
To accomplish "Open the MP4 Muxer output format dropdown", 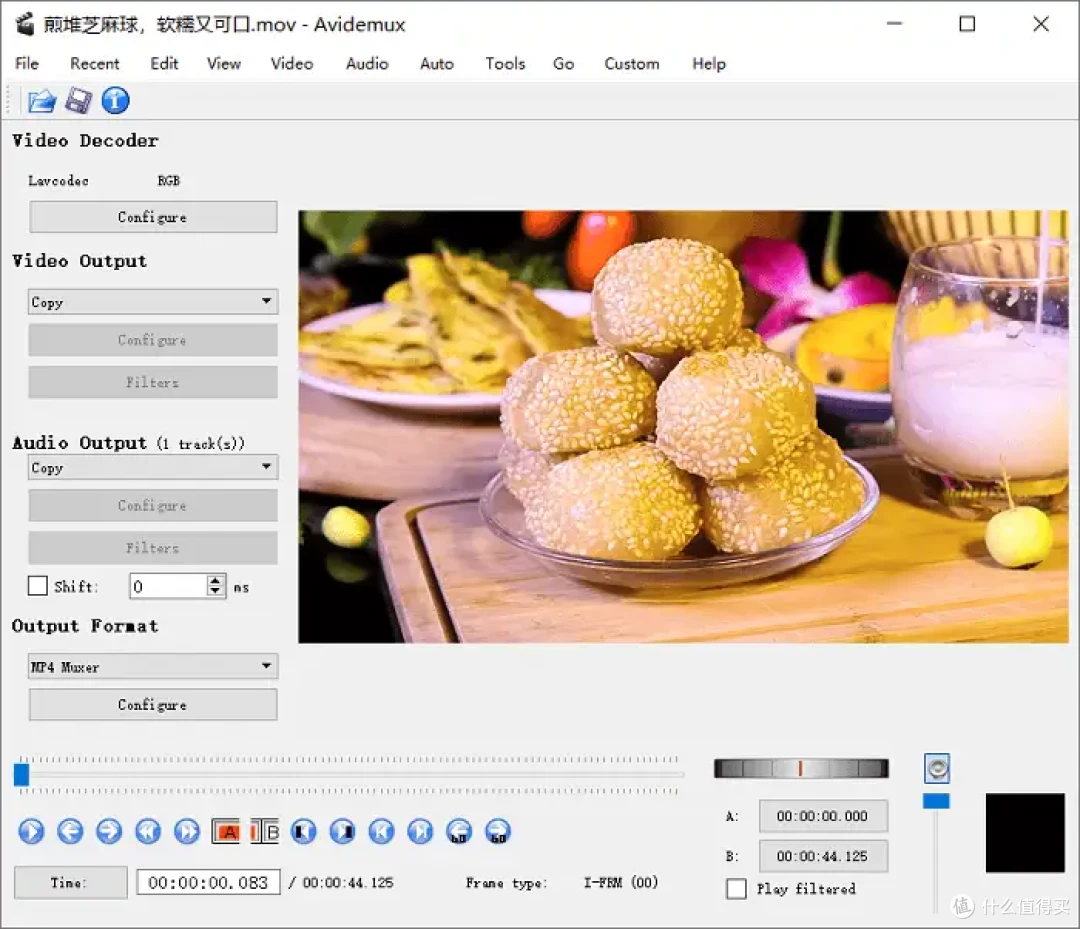I will [153, 666].
